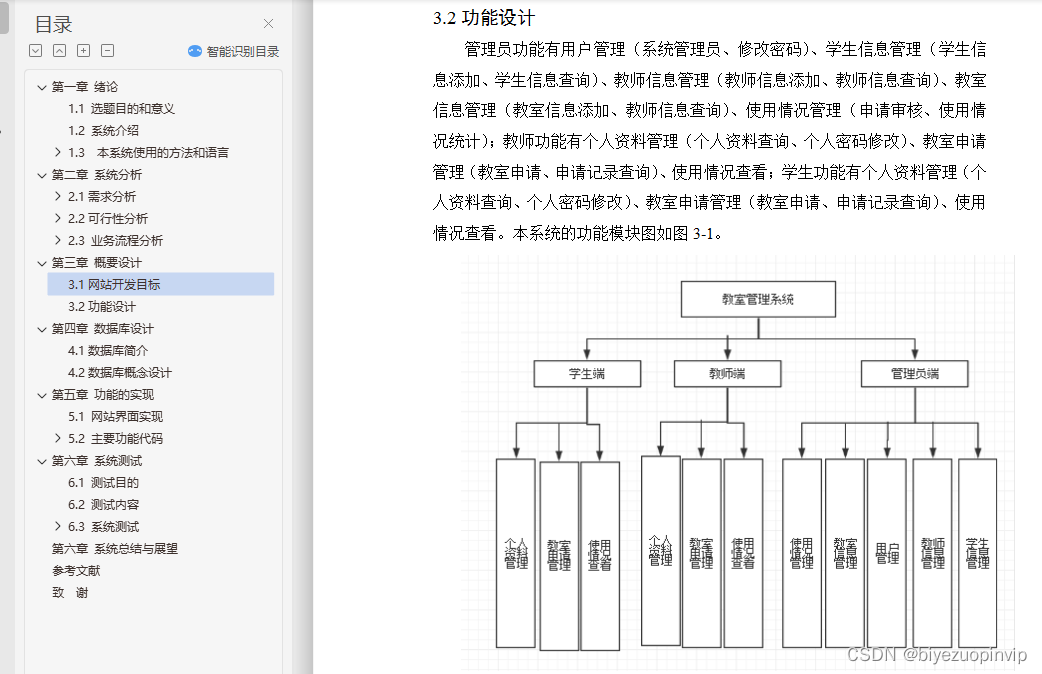Click the 学生端 box in diagram
The height and width of the screenshot is (674, 1042).
[587, 374]
